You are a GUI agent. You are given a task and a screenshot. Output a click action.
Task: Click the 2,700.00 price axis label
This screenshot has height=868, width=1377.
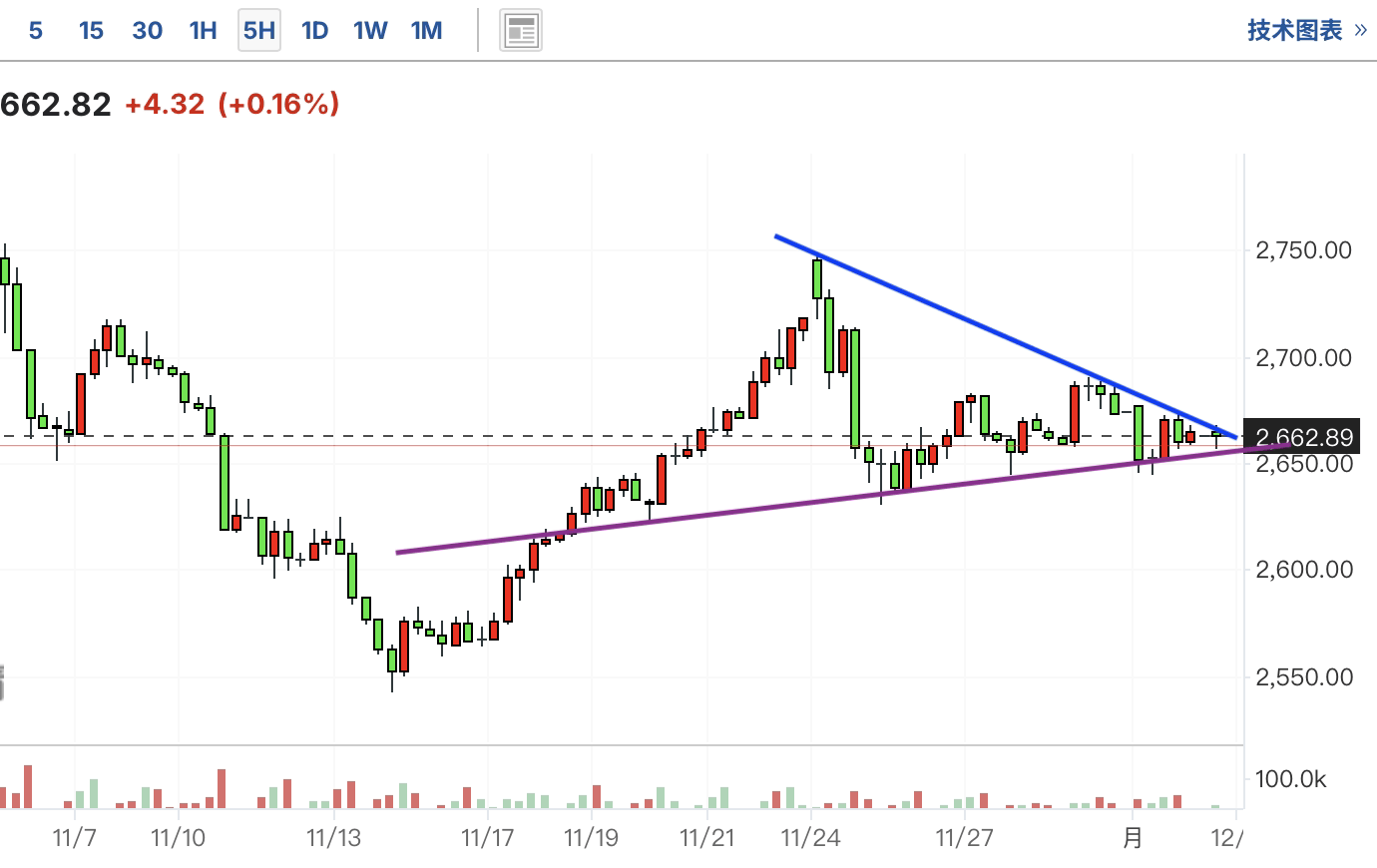pyautogui.click(x=1303, y=357)
